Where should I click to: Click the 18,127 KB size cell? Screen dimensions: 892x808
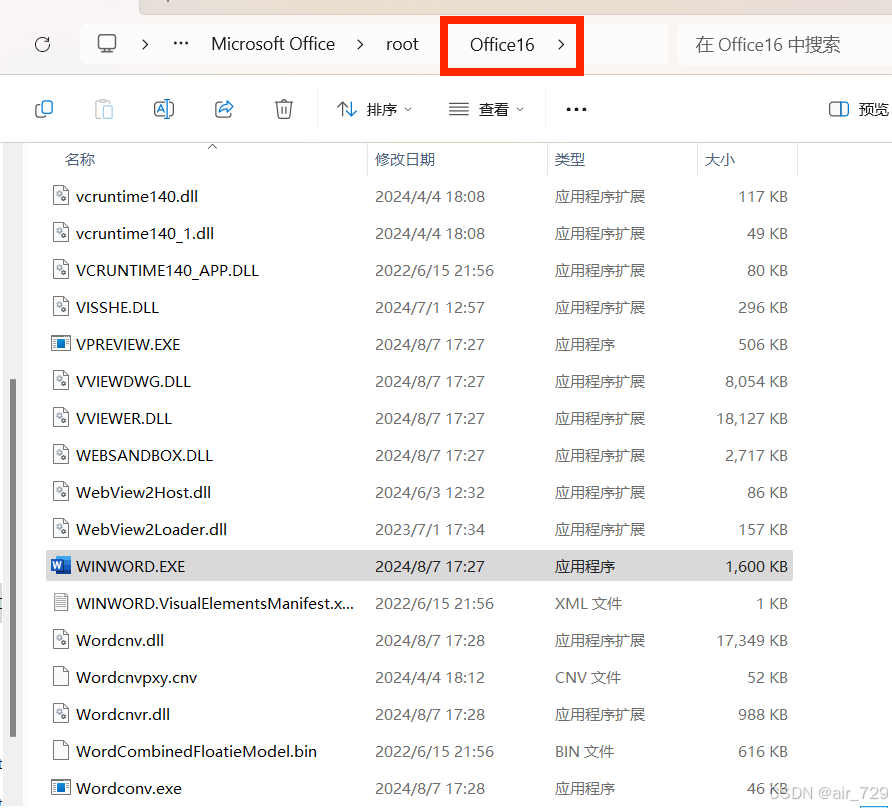[x=751, y=418]
